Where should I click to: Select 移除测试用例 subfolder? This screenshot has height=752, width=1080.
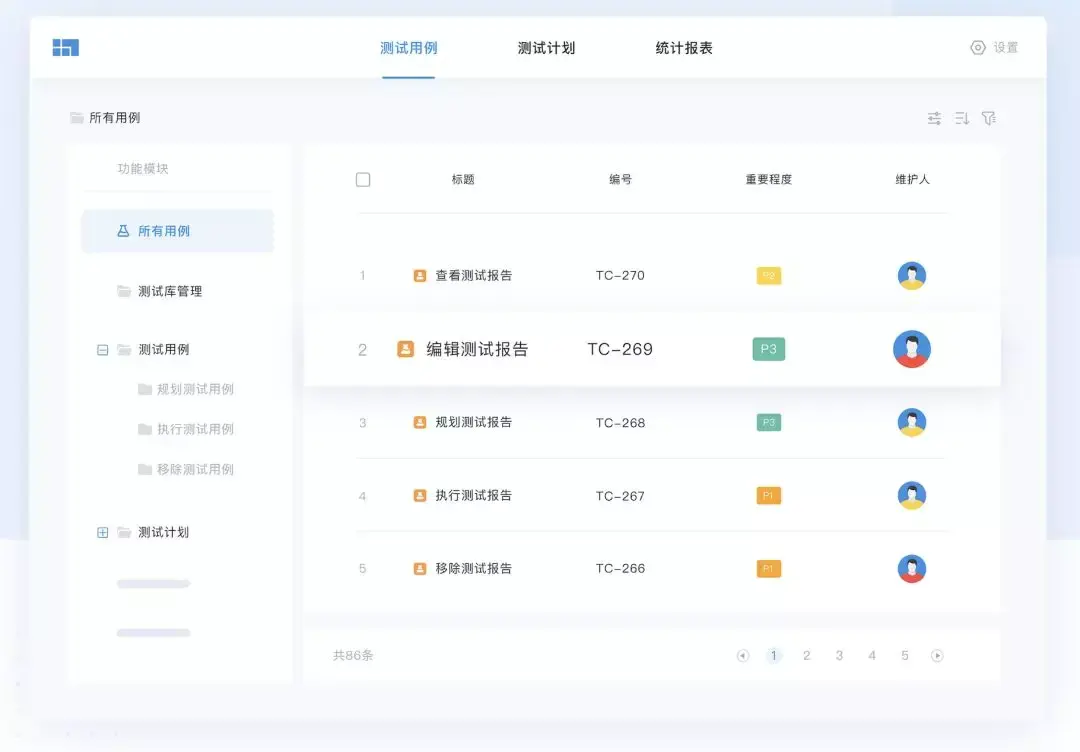[196, 469]
